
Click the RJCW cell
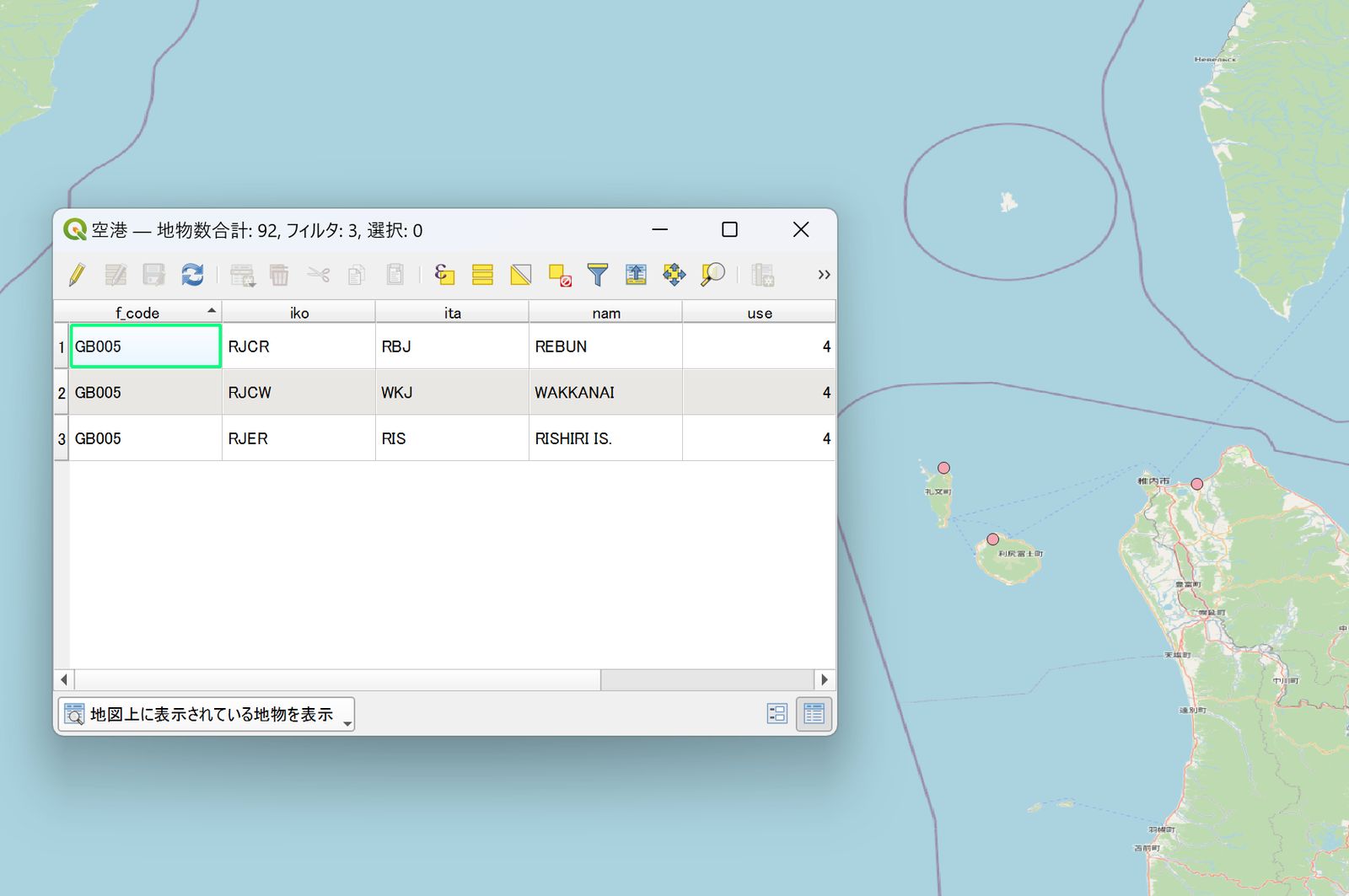point(299,393)
